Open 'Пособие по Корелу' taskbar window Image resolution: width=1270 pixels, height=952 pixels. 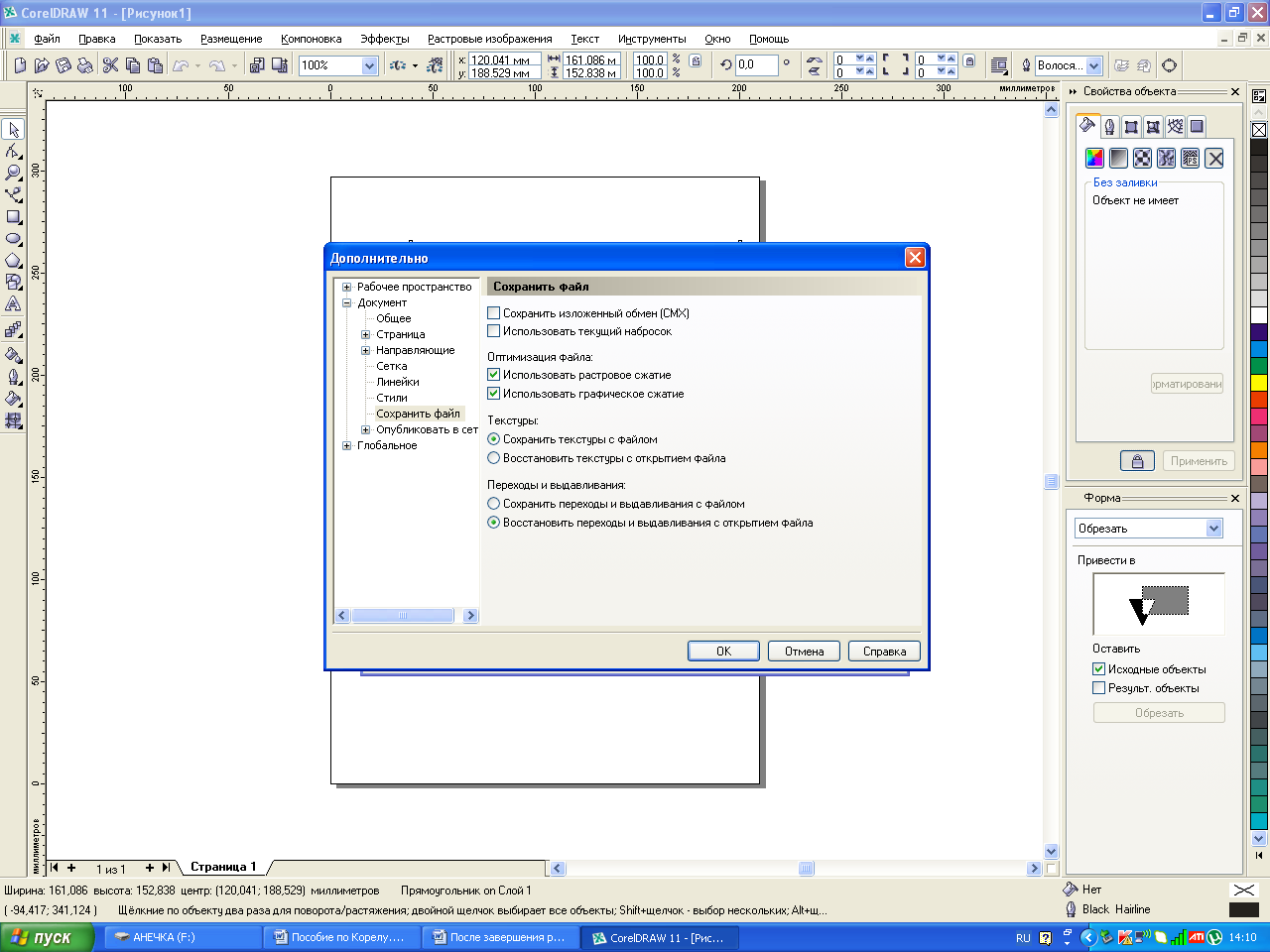point(341,937)
